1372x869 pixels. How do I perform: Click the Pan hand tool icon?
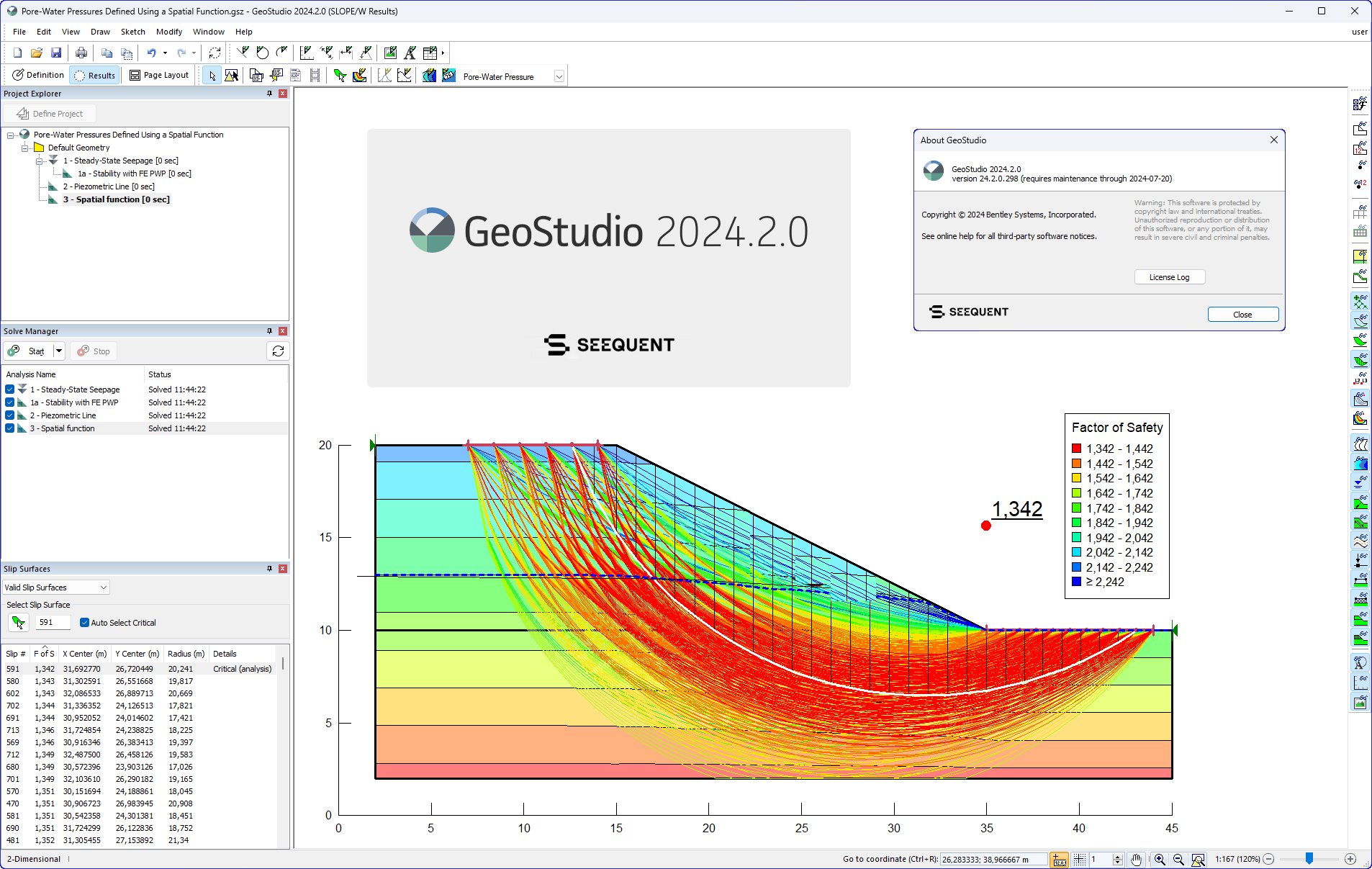pos(1137,859)
